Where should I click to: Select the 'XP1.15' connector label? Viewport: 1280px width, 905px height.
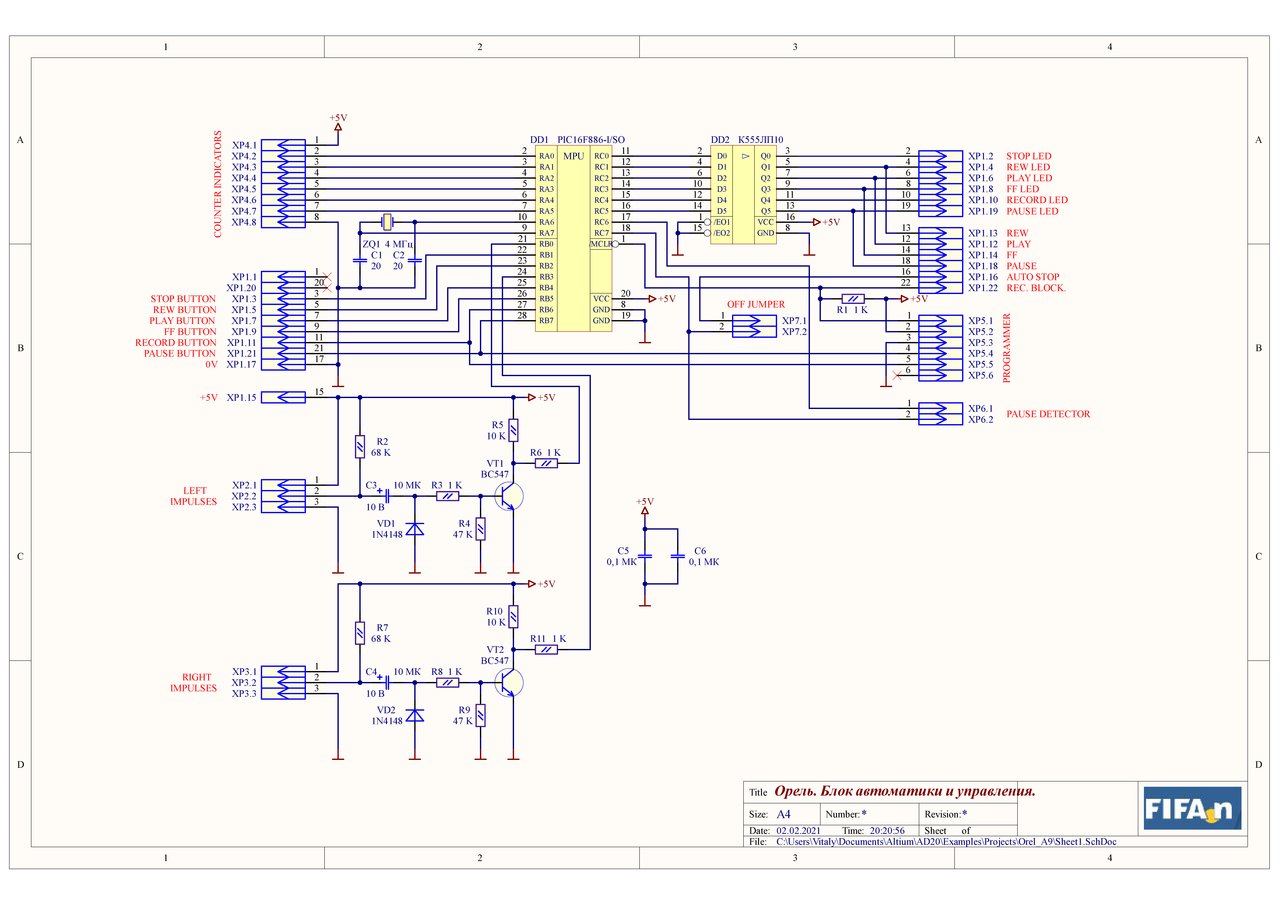pos(241,397)
